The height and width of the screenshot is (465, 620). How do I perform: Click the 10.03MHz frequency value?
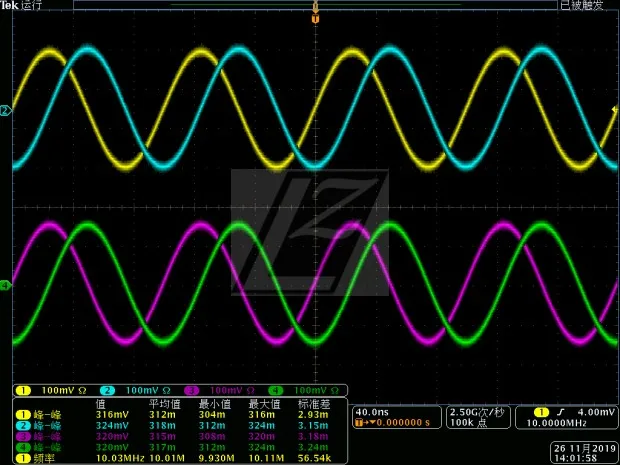tap(120, 459)
